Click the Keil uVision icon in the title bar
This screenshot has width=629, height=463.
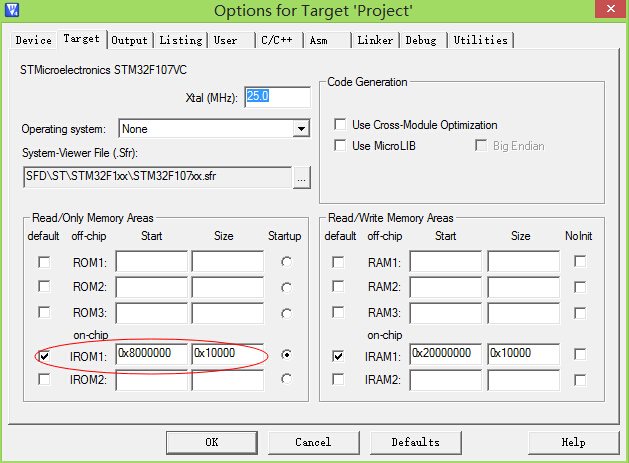(12, 9)
